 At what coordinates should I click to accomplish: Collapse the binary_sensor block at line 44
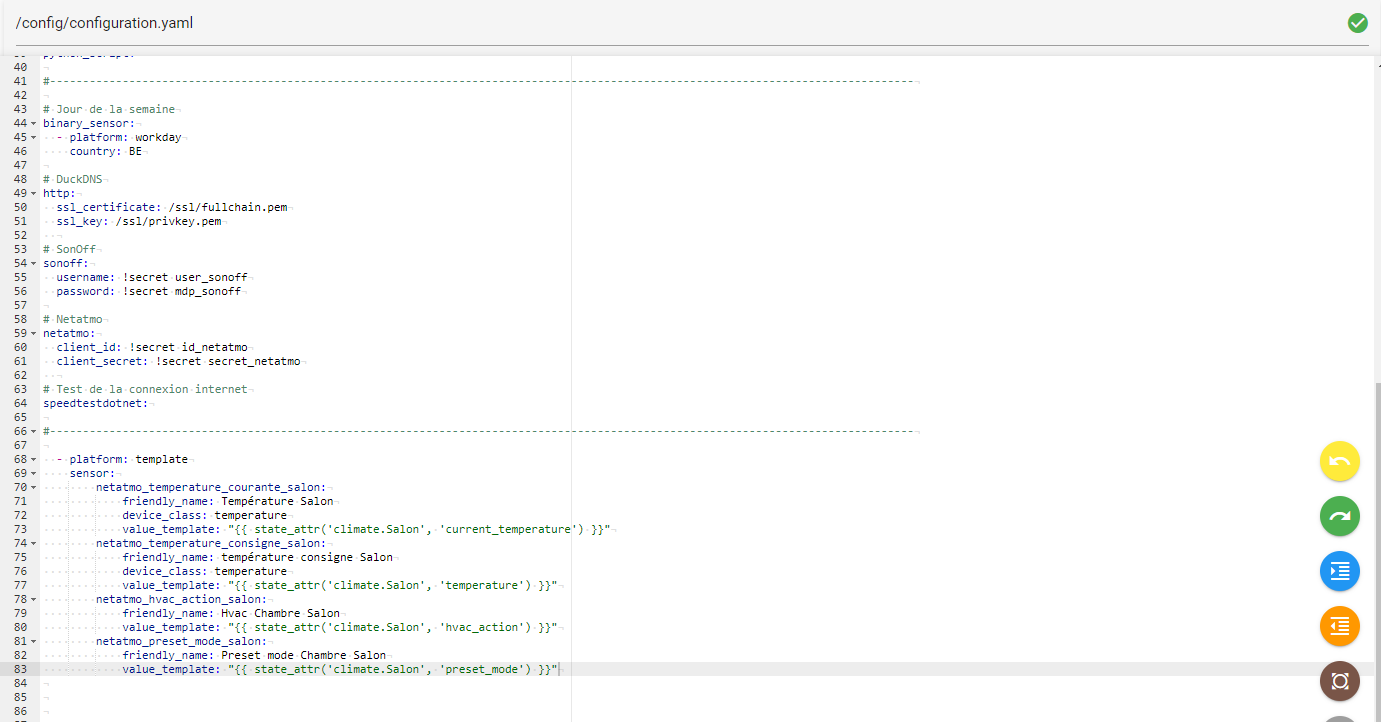point(34,124)
